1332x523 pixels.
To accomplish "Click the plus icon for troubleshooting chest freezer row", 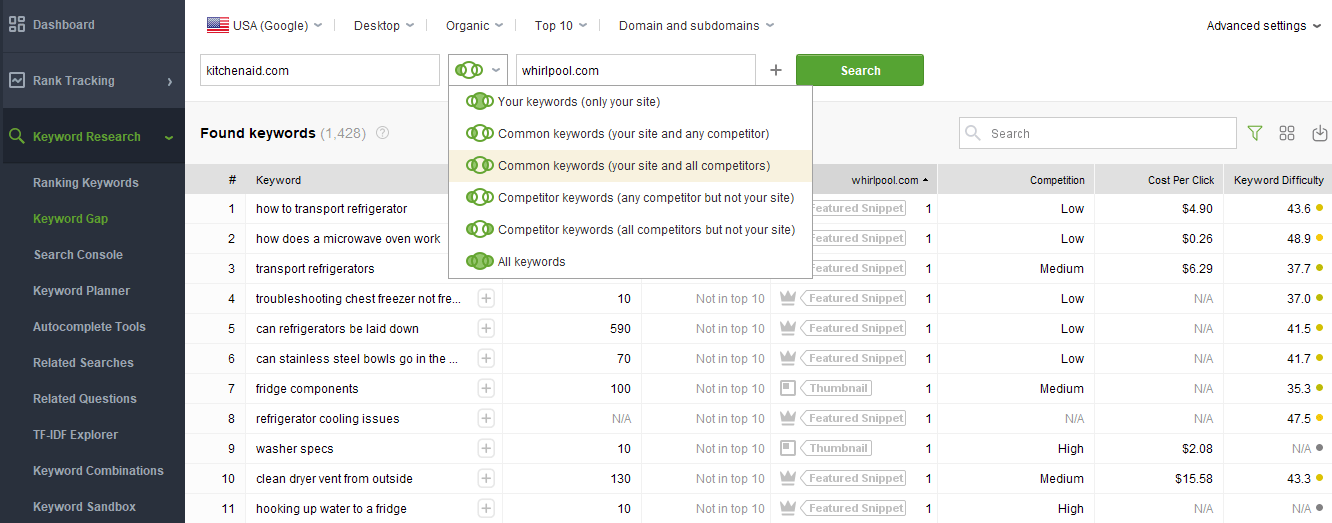I will tap(486, 298).
